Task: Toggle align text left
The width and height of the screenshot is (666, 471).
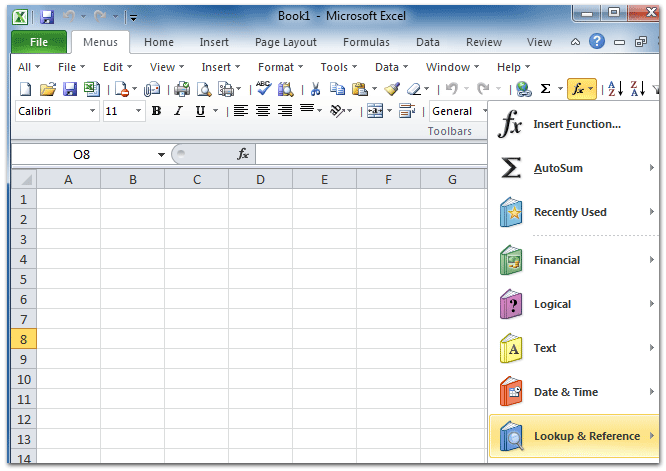Action: click(241, 111)
